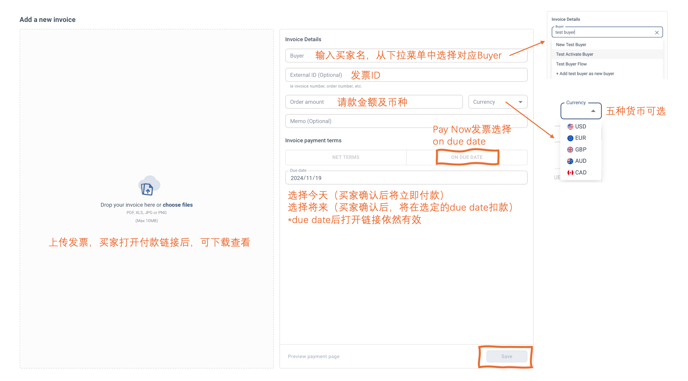The width and height of the screenshot is (688, 381).
Task: Choose Add test buyer as new buyer
Action: point(607,74)
